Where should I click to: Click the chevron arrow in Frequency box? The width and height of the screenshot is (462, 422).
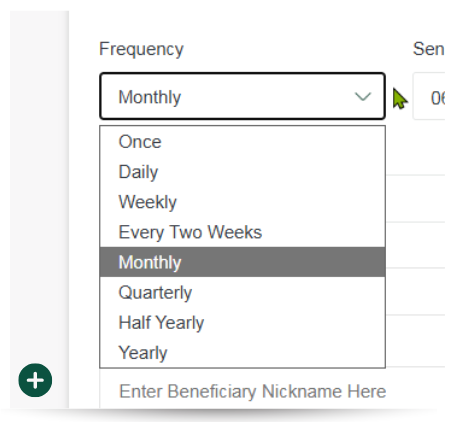coord(363,97)
